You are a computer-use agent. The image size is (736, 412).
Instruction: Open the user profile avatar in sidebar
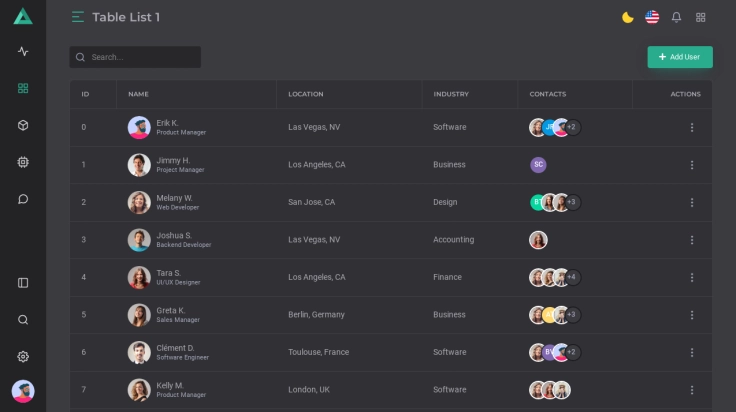pos(23,391)
